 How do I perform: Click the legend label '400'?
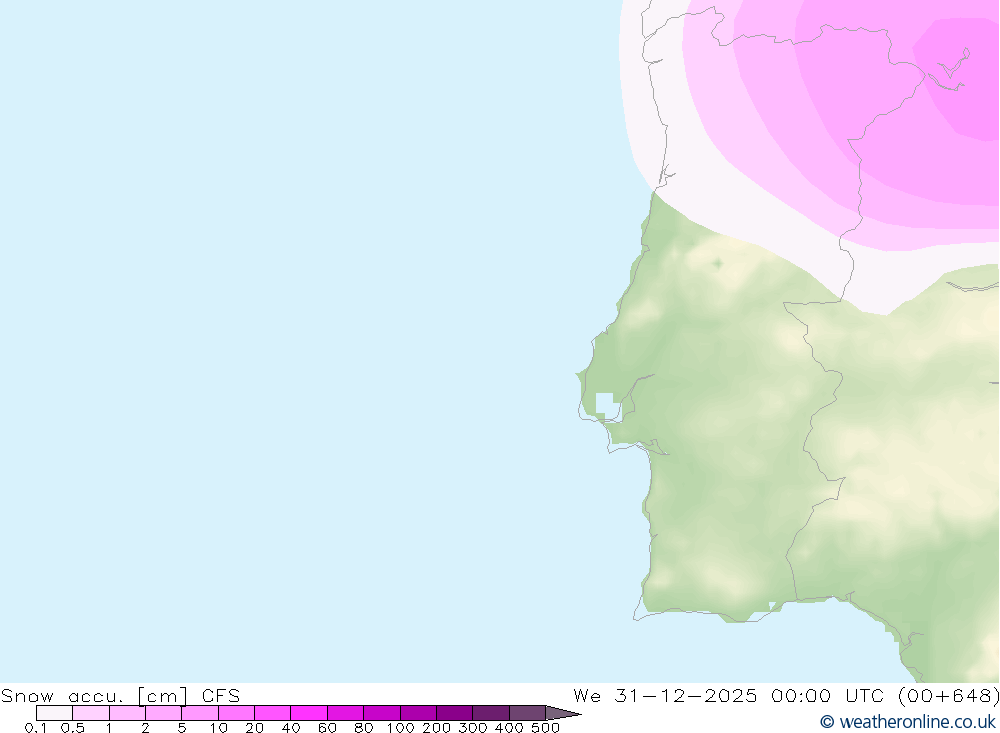(509, 727)
